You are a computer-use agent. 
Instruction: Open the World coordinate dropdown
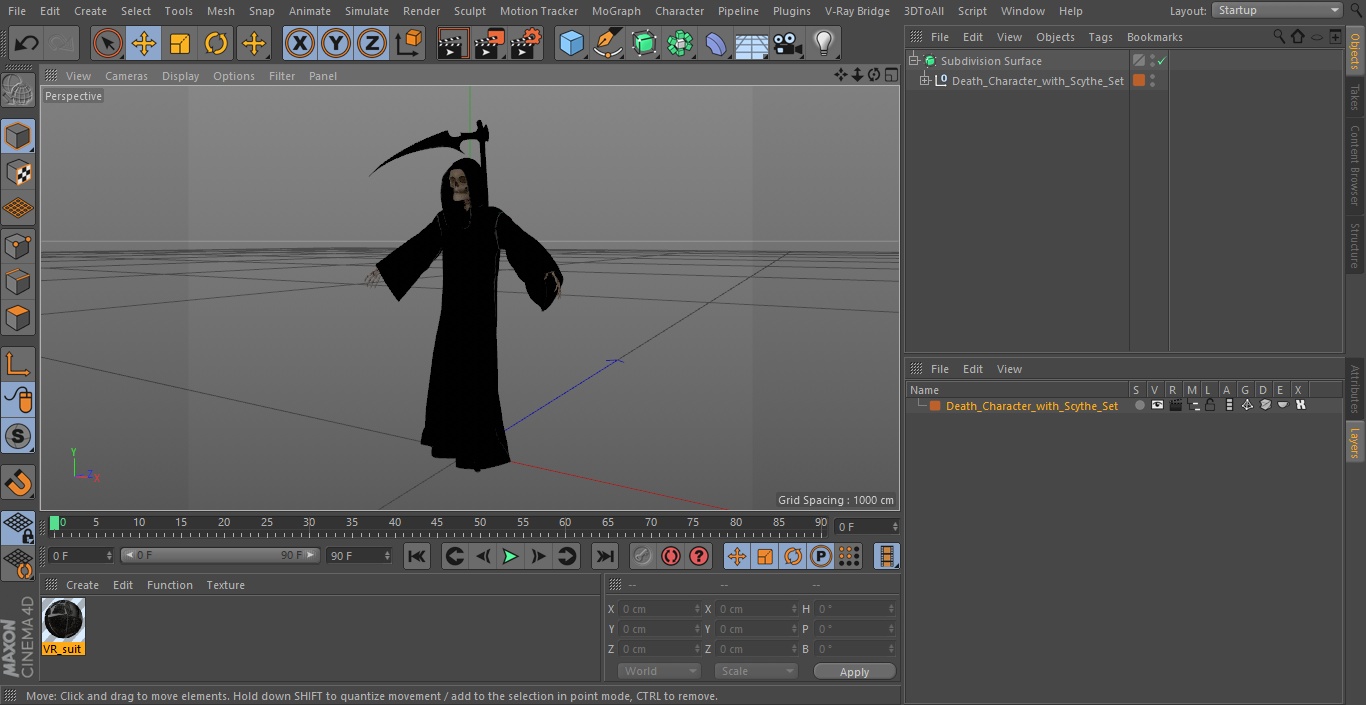coord(658,671)
